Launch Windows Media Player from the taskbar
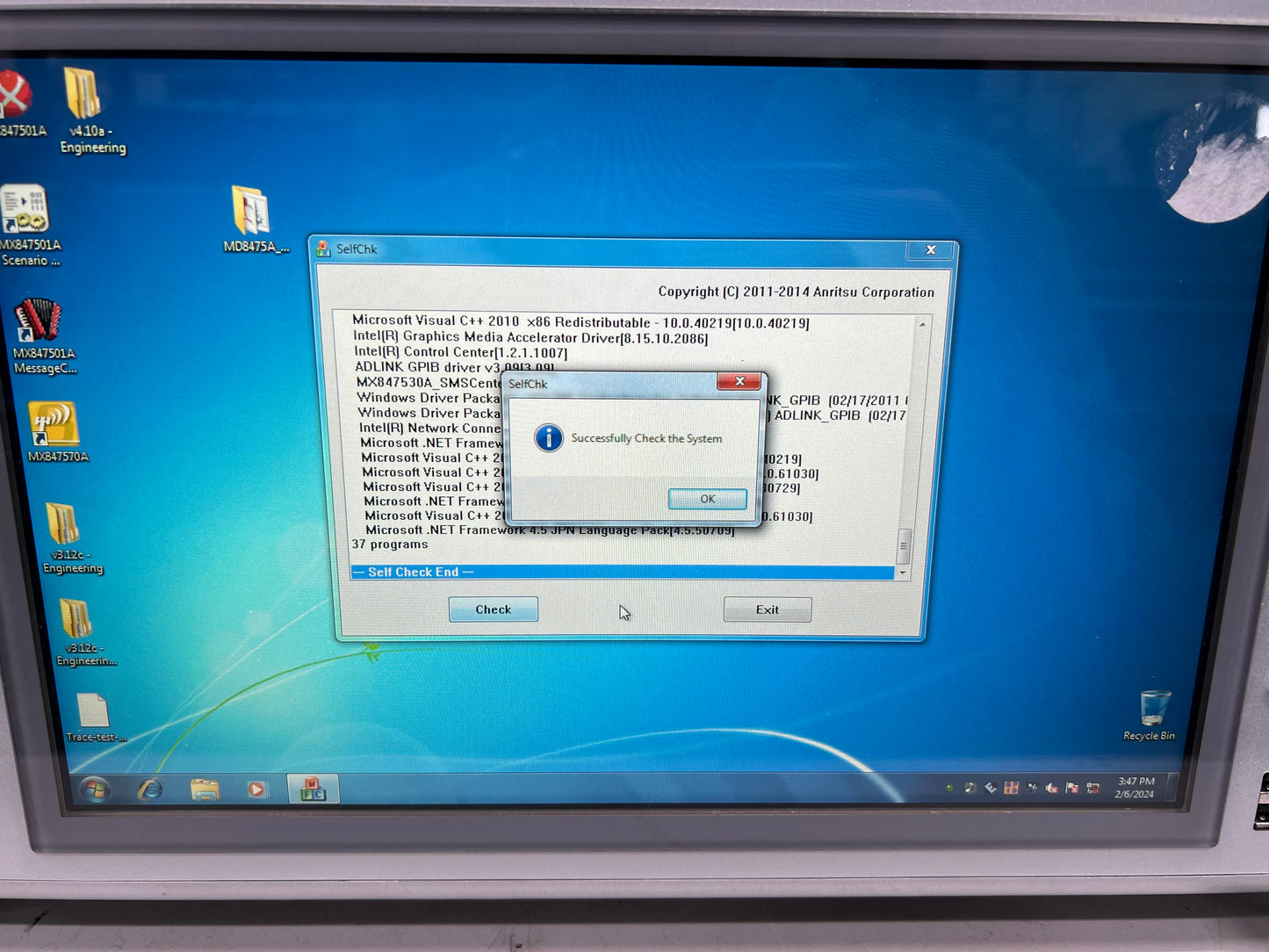 click(256, 790)
